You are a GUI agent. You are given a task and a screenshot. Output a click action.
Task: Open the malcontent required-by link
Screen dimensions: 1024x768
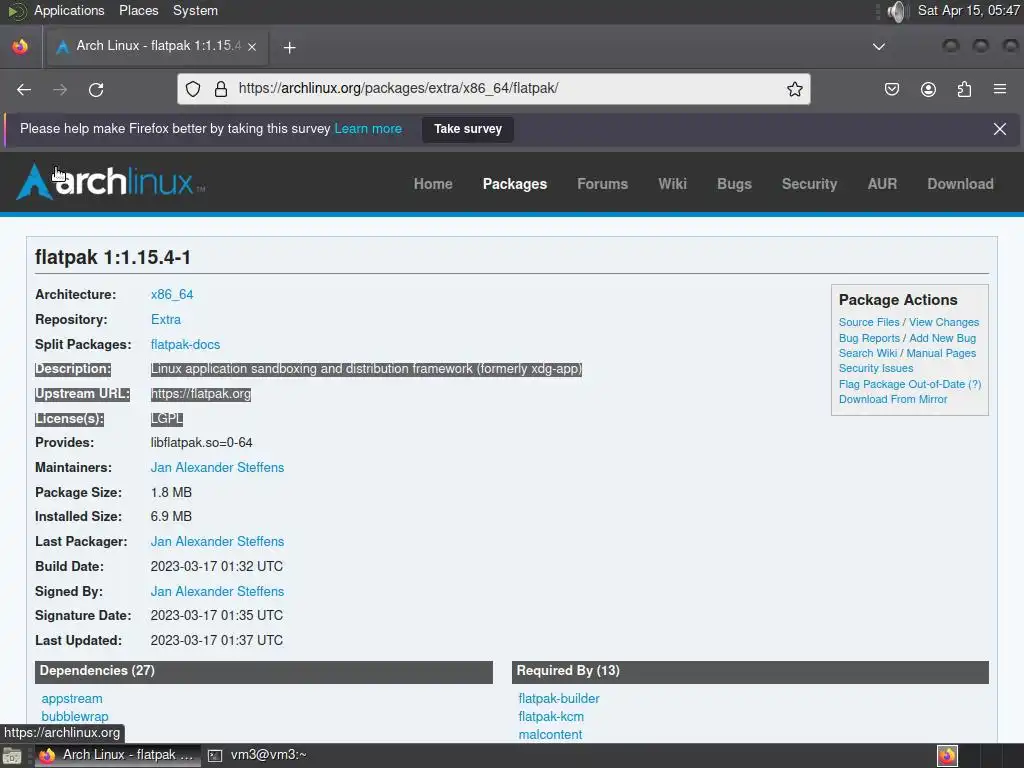(551, 735)
